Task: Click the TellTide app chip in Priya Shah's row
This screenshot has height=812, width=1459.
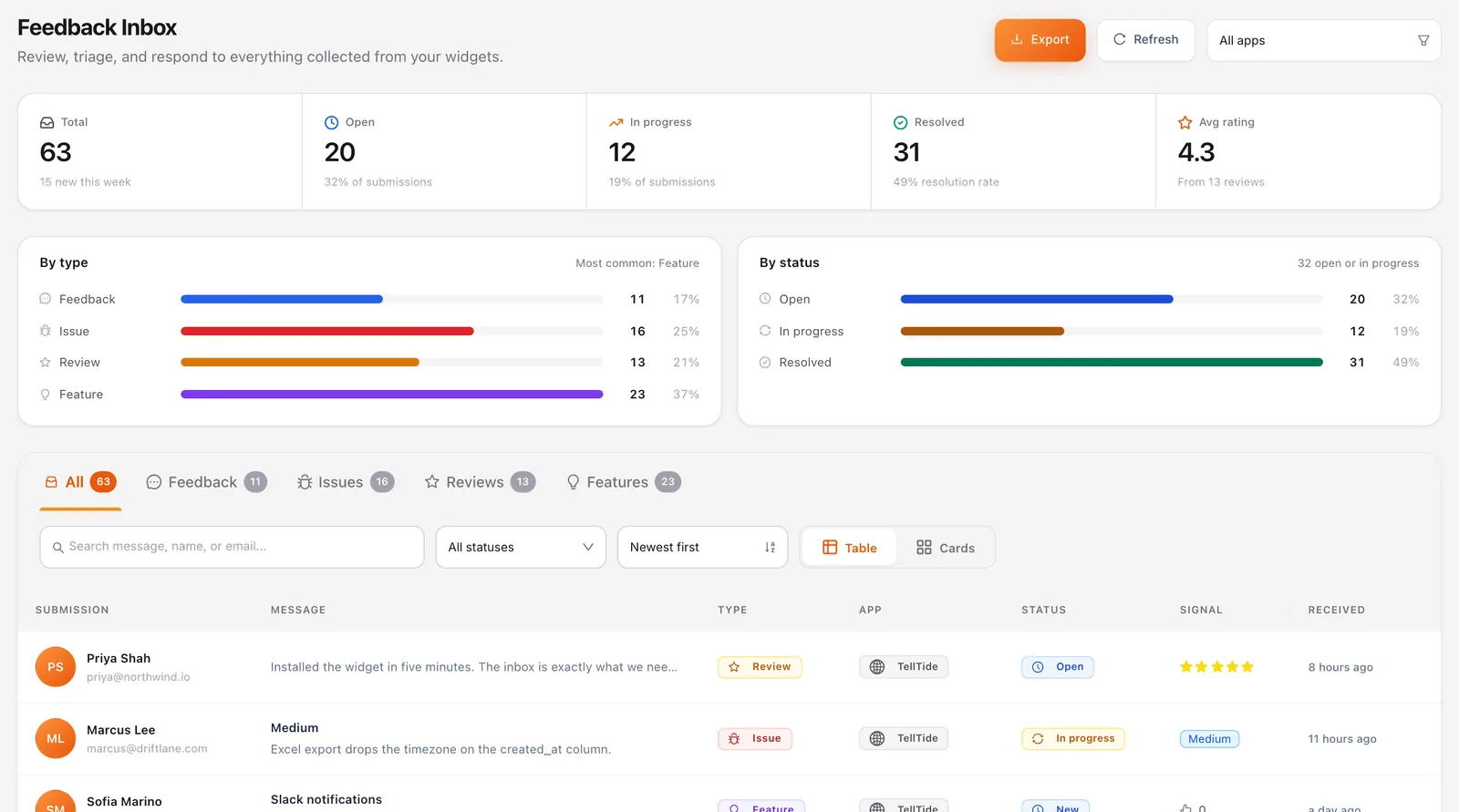Action: click(x=904, y=667)
